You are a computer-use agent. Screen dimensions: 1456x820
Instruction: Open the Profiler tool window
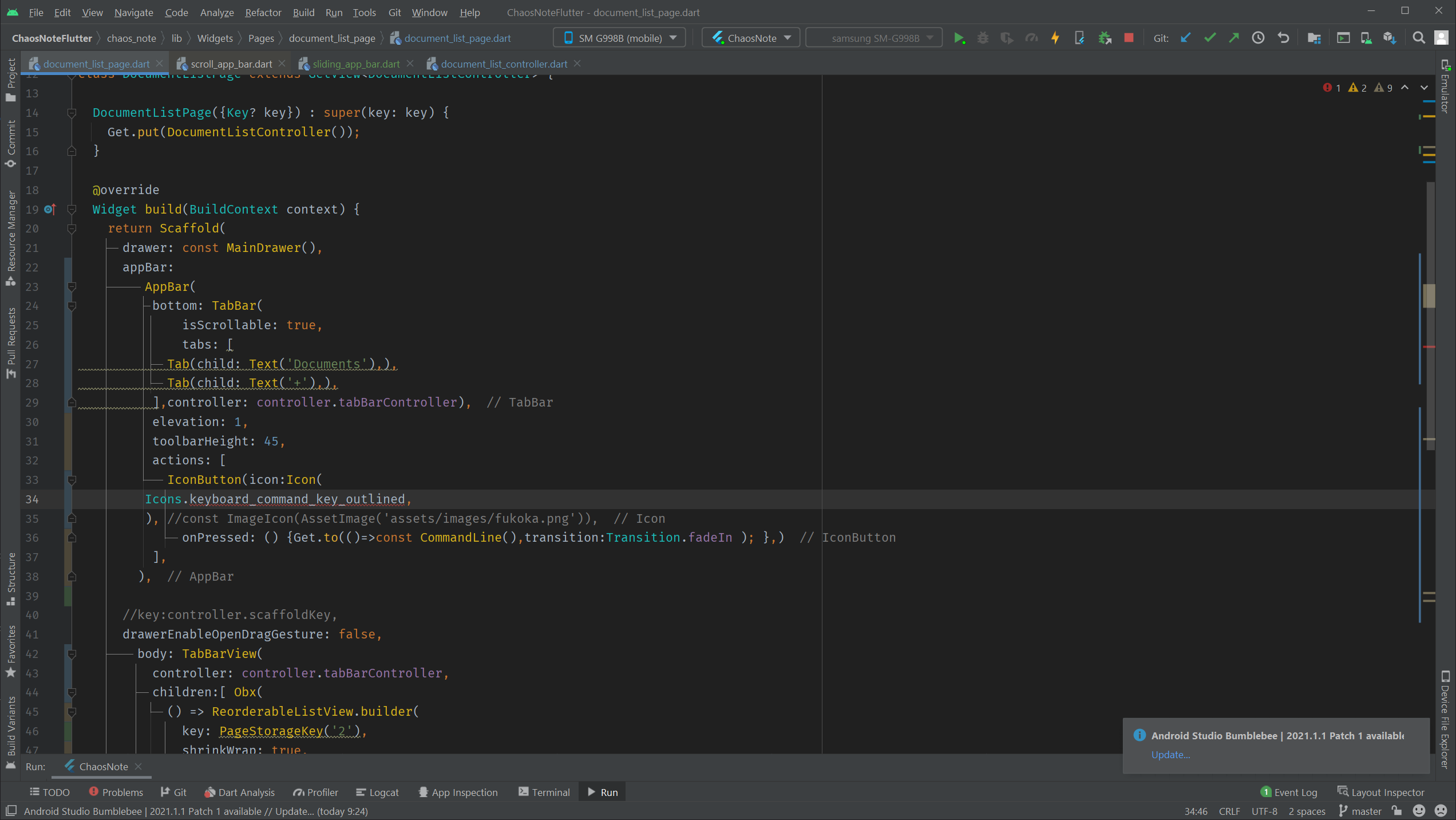pyautogui.click(x=316, y=792)
